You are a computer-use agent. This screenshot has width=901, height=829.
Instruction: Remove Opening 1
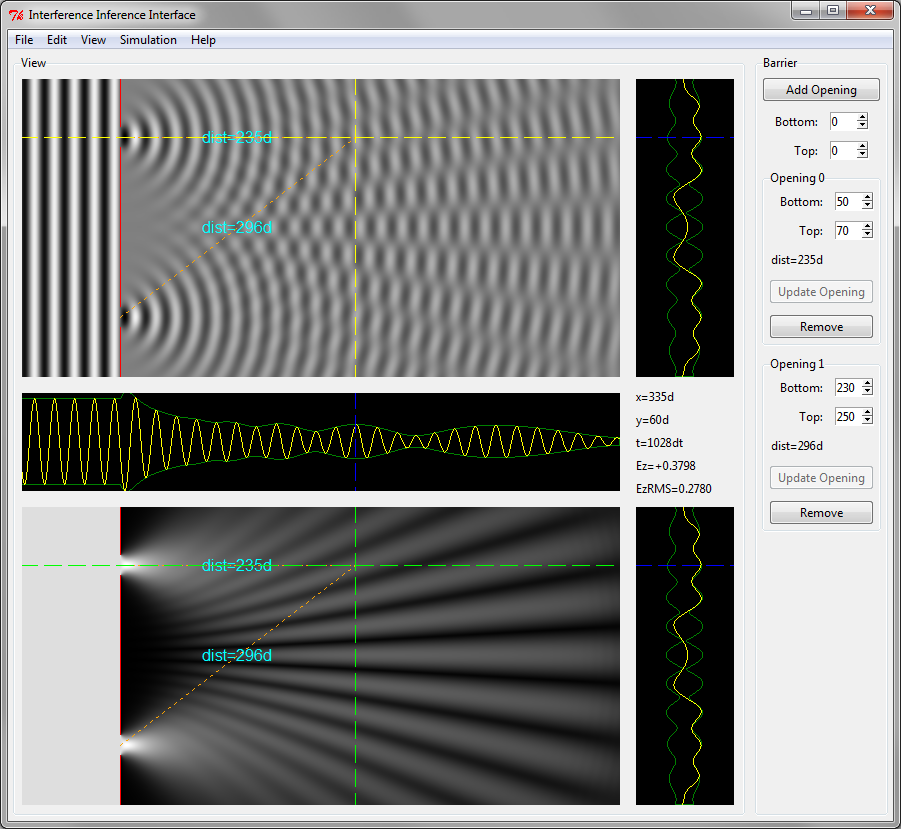(821, 512)
